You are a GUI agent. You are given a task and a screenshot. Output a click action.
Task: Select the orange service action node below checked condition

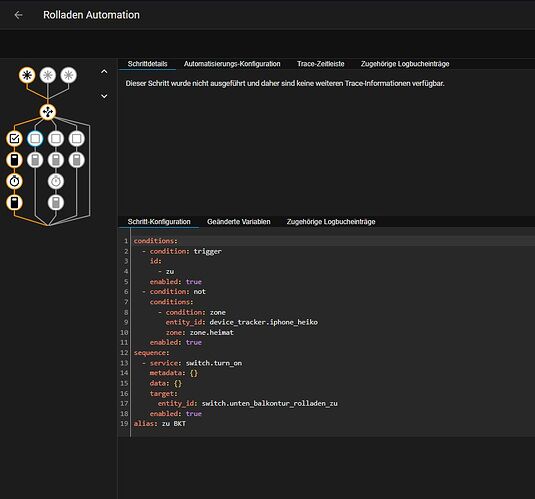click(14, 160)
